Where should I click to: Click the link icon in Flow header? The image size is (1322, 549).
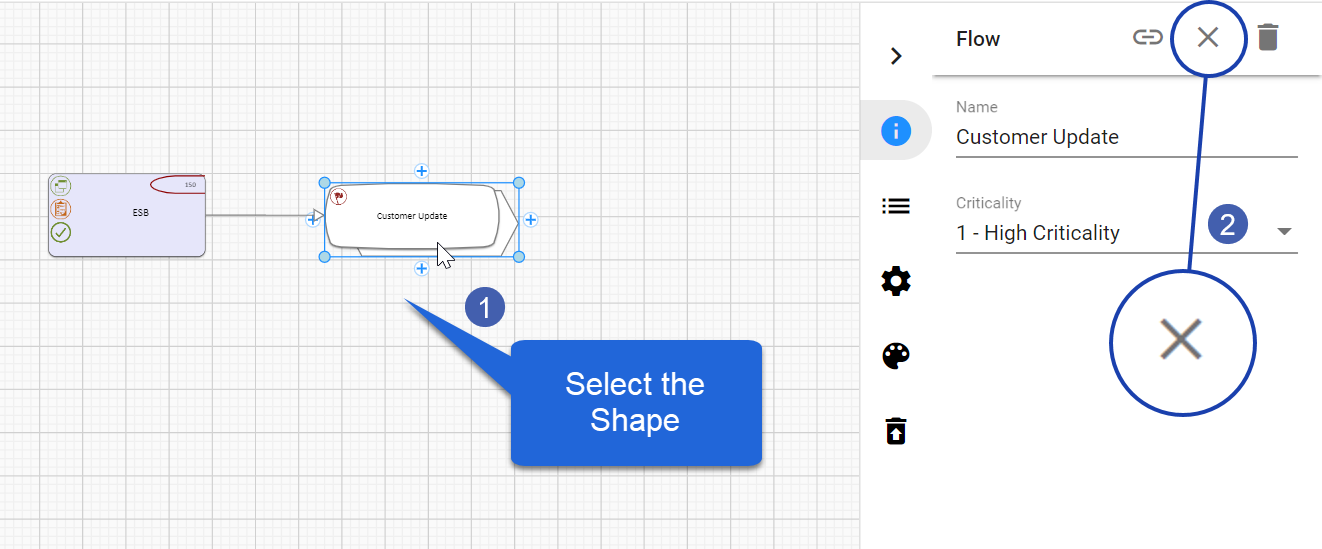click(1147, 38)
